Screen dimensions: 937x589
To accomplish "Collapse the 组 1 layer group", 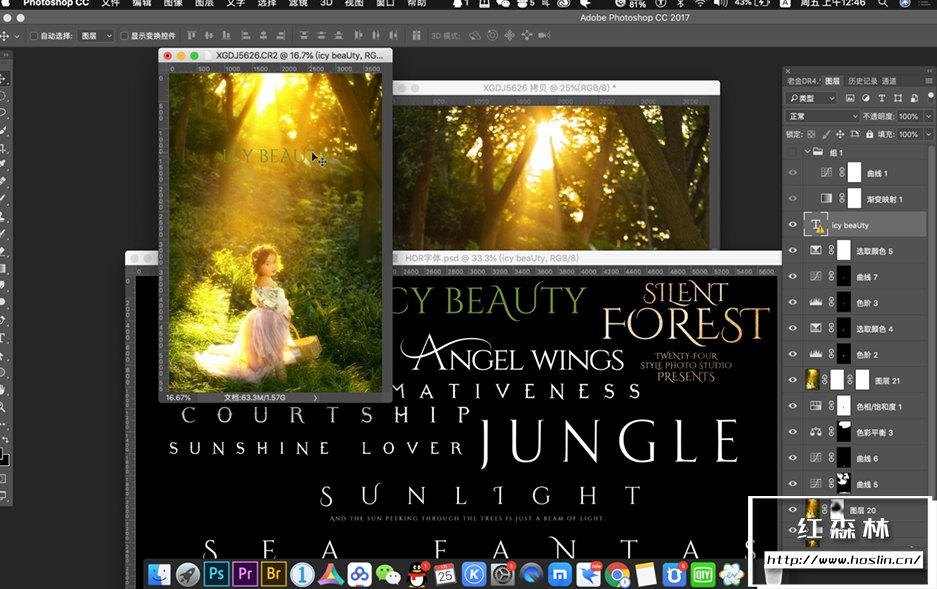I will click(x=806, y=152).
